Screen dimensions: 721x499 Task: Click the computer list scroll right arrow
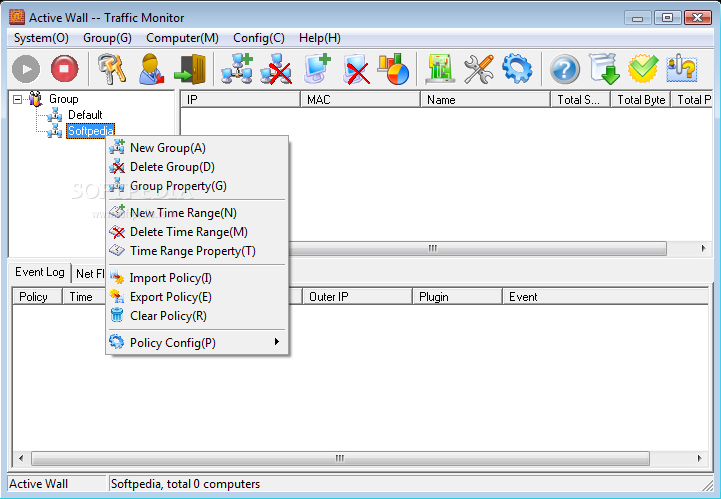tap(704, 249)
